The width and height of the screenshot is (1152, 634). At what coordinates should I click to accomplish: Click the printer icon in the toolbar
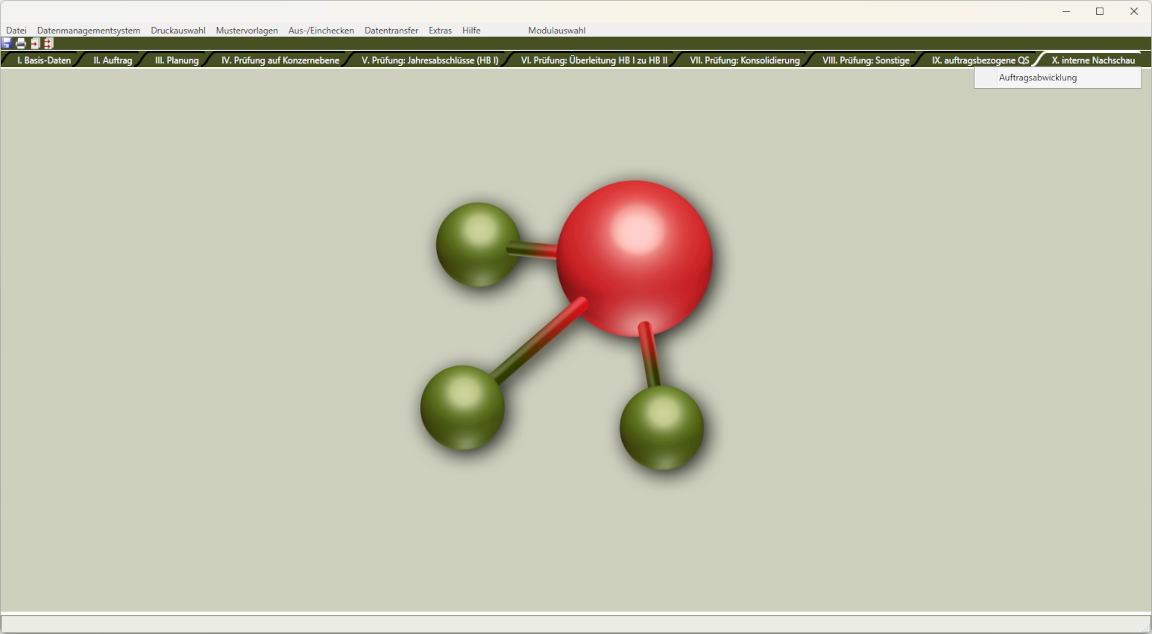click(20, 44)
